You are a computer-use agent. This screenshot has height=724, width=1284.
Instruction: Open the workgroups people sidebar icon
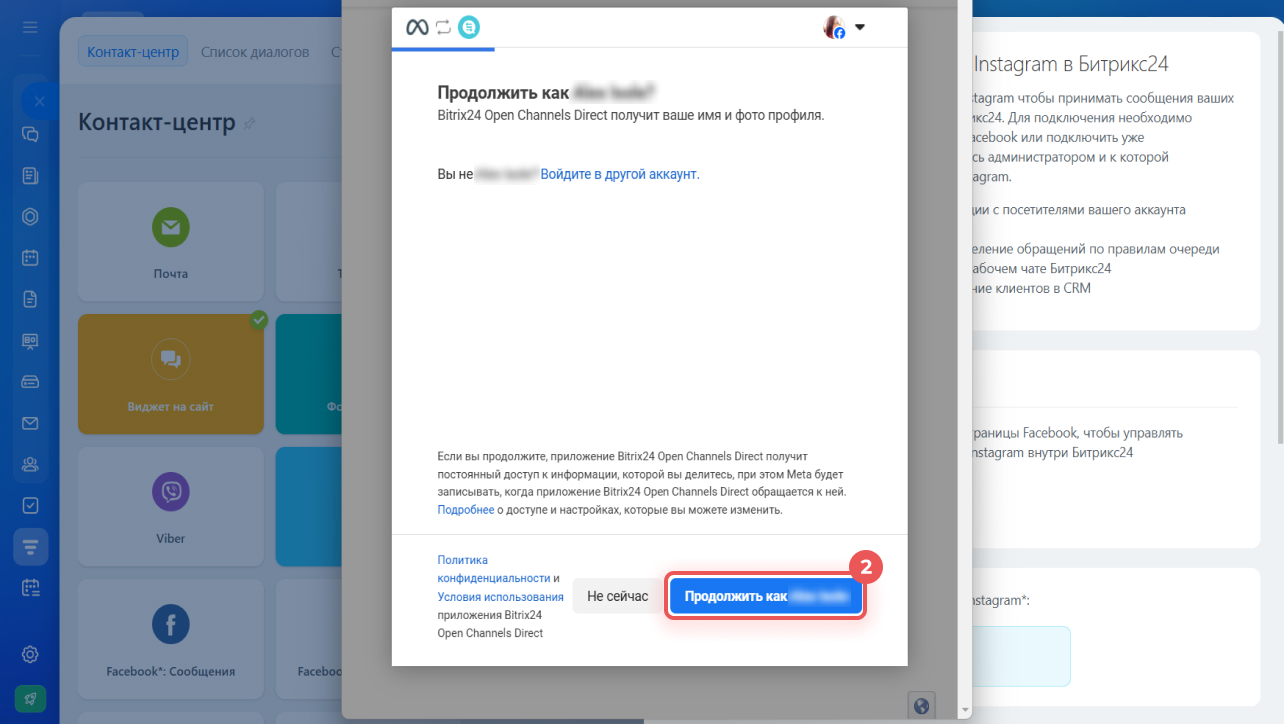pyautogui.click(x=30, y=464)
